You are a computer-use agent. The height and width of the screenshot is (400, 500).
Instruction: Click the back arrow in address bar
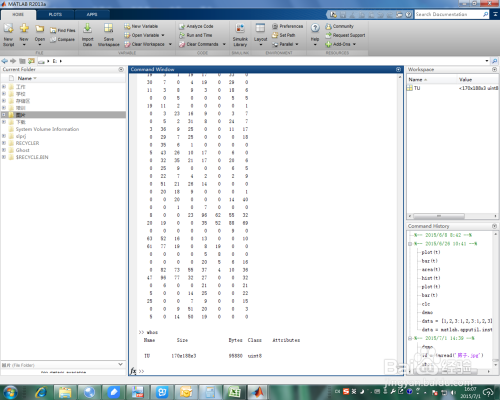(5, 61)
